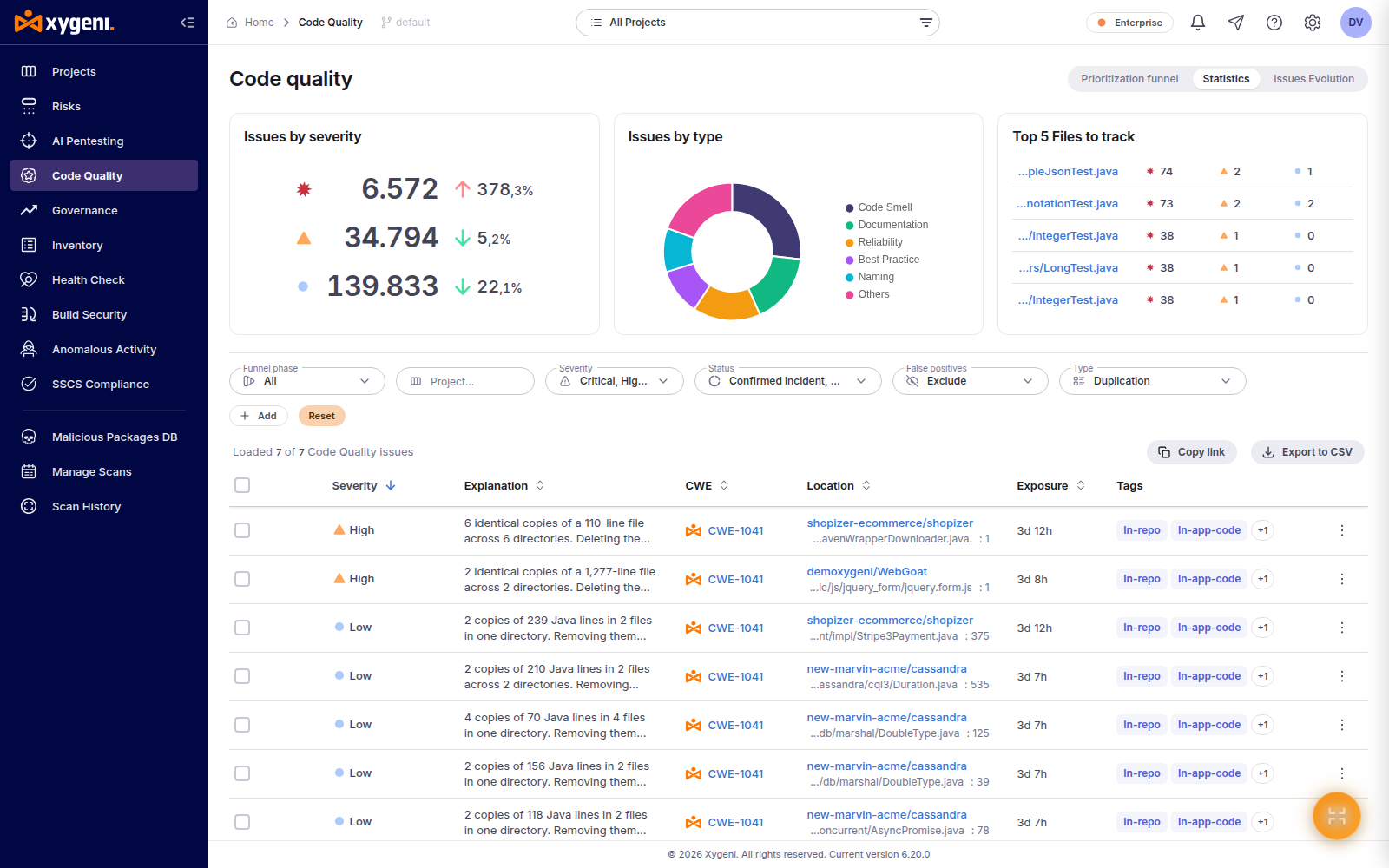Open demoxygeni/WebGoat location link
Image resolution: width=1389 pixels, height=868 pixels.
tap(866, 571)
